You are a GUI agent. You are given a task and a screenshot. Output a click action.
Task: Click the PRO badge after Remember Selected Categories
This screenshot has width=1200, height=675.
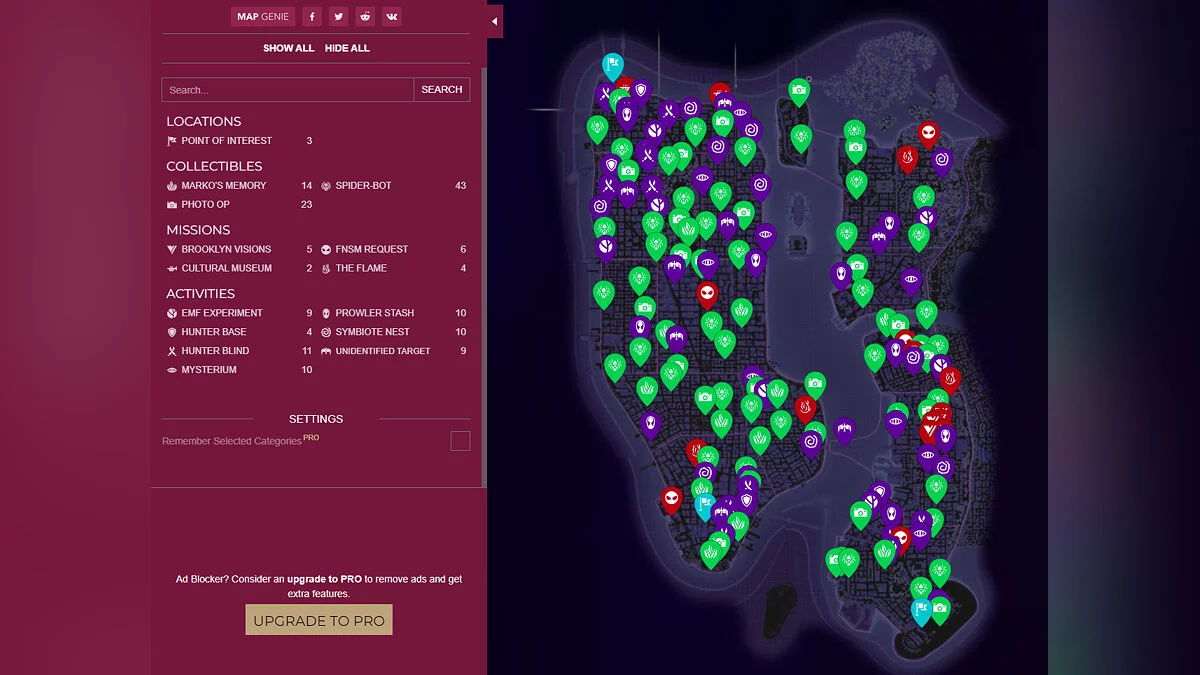click(312, 437)
